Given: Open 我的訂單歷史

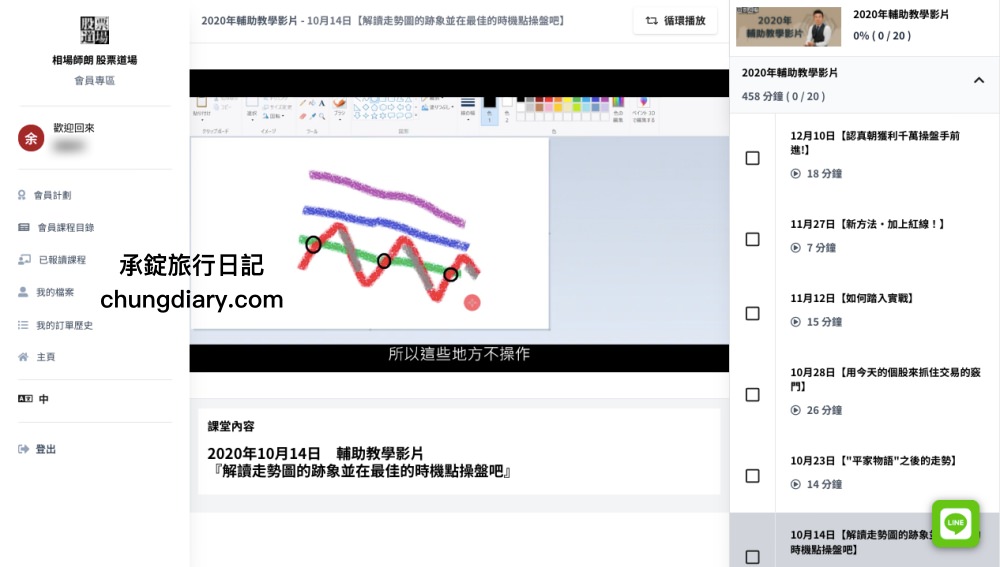Looking at the screenshot, I should point(64,325).
